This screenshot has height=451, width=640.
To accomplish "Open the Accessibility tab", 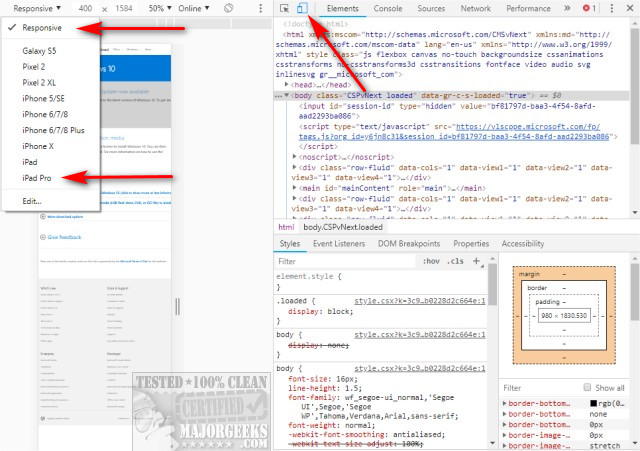I will (523, 244).
